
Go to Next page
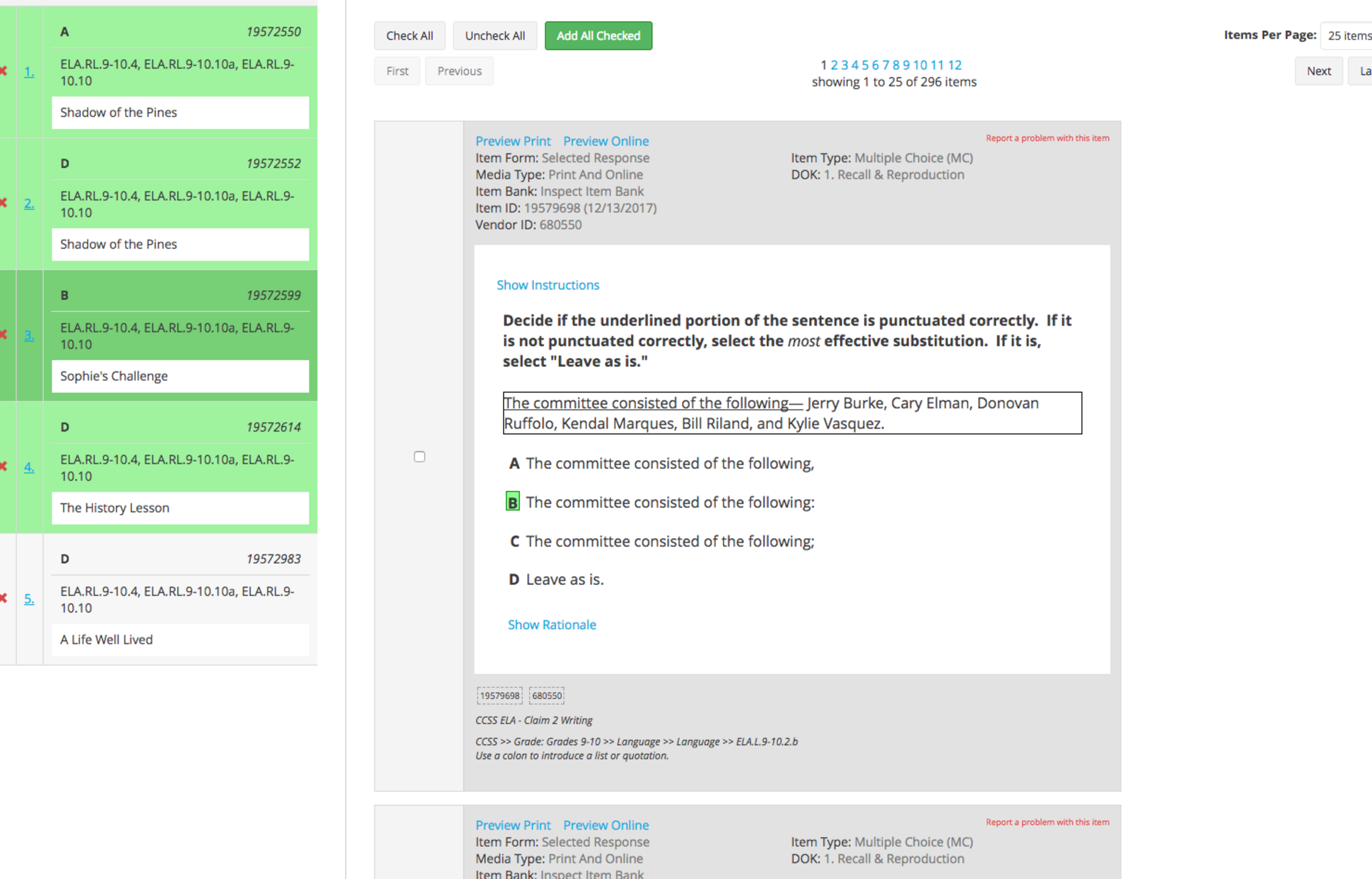pos(1318,71)
